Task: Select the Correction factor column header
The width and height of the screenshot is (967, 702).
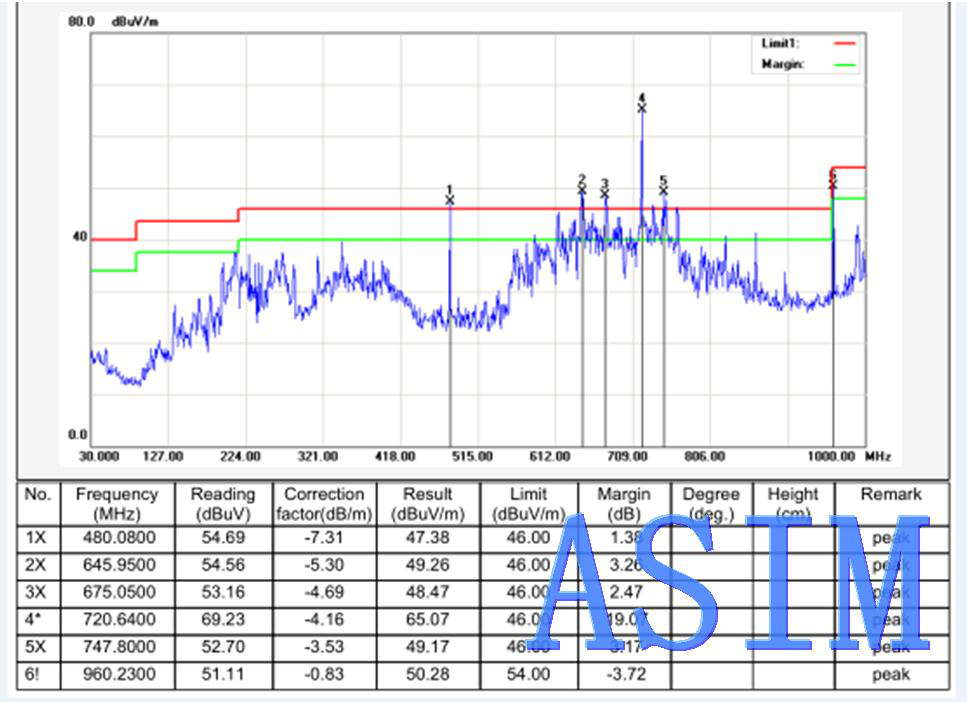Action: (x=324, y=503)
